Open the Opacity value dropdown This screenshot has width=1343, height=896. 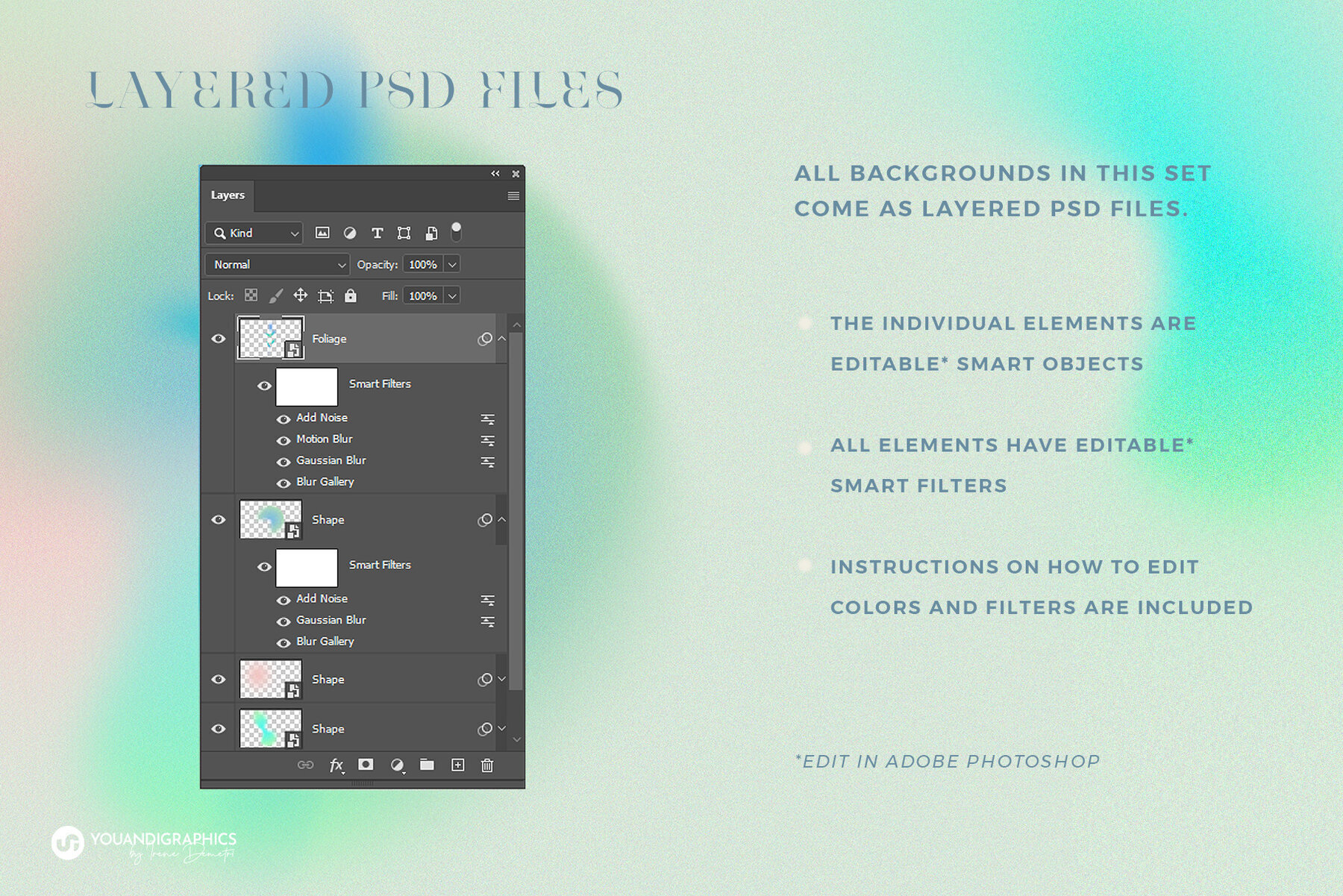pyautogui.click(x=451, y=264)
